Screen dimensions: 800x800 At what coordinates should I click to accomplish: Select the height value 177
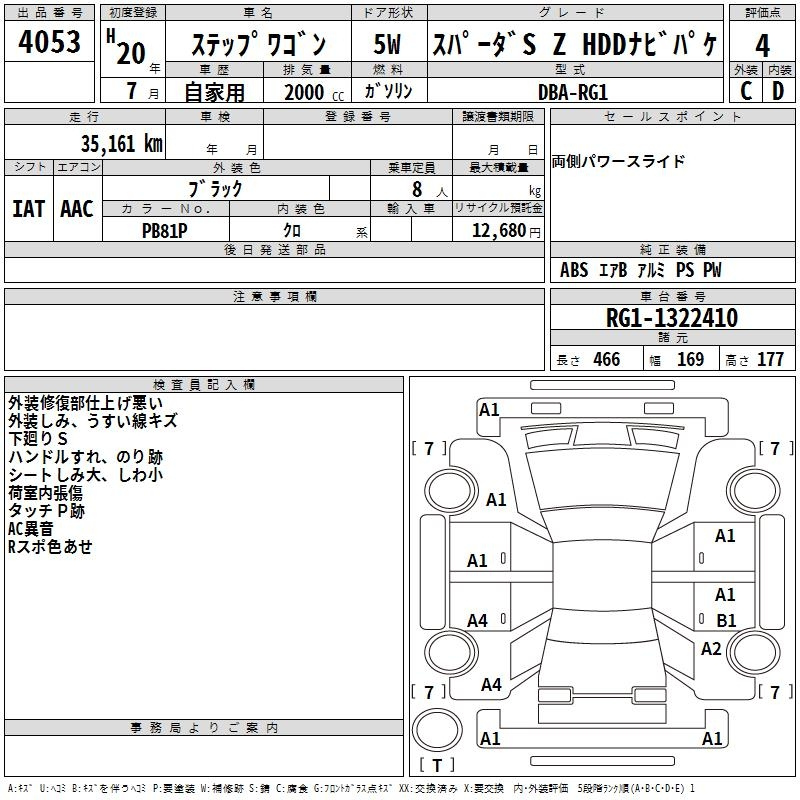click(x=770, y=359)
